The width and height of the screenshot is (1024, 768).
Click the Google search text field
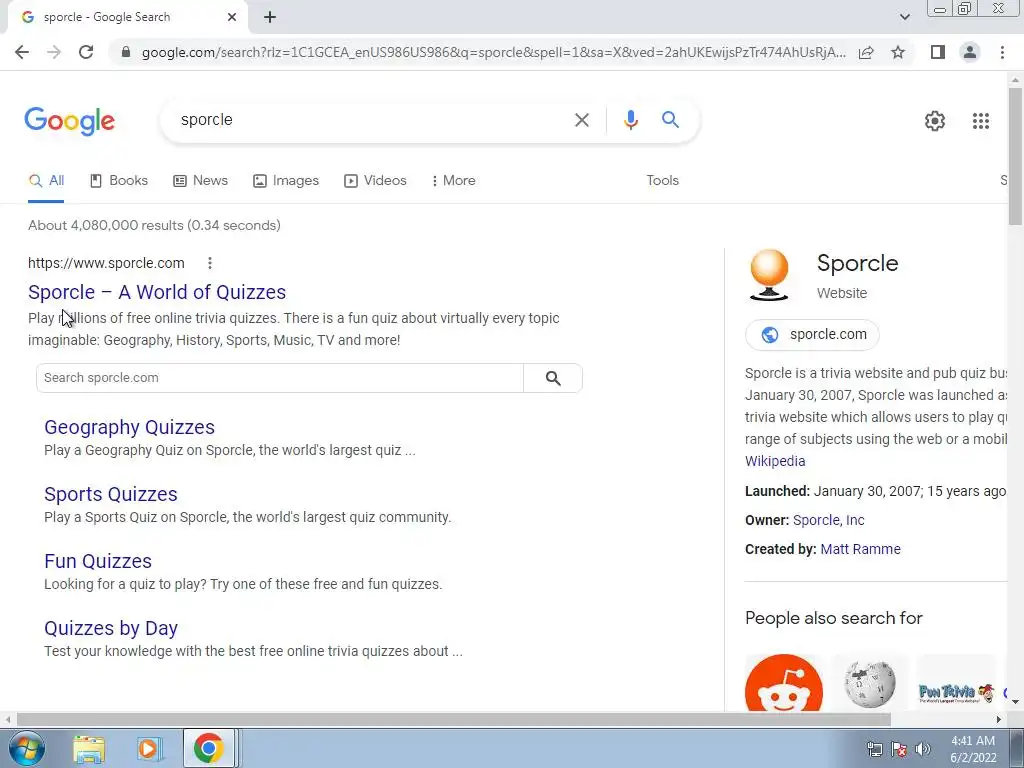(369, 120)
